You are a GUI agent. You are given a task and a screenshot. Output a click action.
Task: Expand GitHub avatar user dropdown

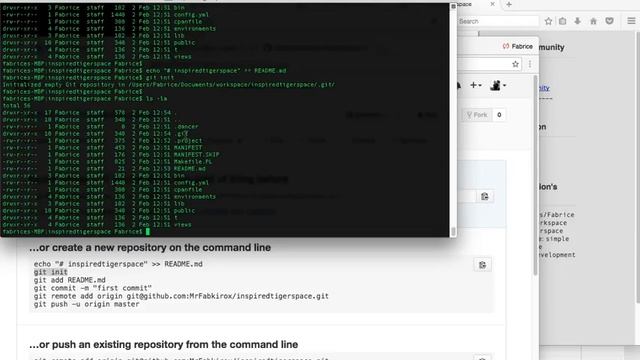[x=498, y=85]
